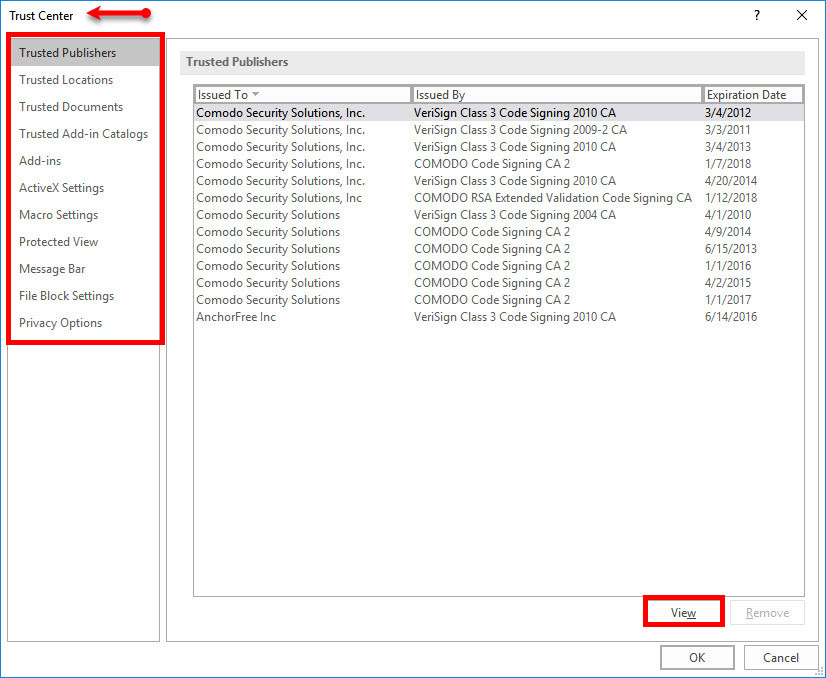Select the row expiring 4/20/2014
826x678 pixels.
[x=499, y=181]
